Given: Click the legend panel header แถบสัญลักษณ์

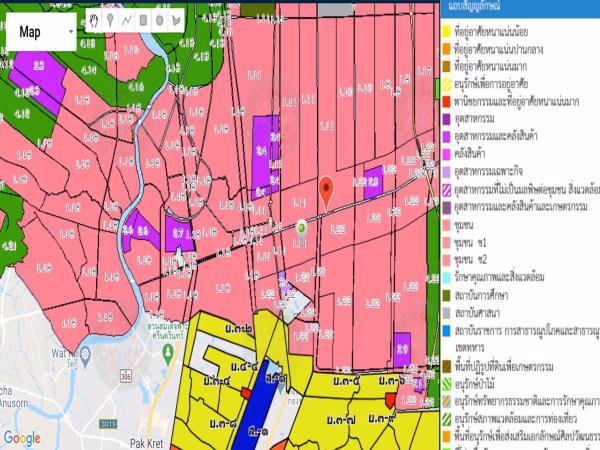Looking at the screenshot, I should 474,6.
